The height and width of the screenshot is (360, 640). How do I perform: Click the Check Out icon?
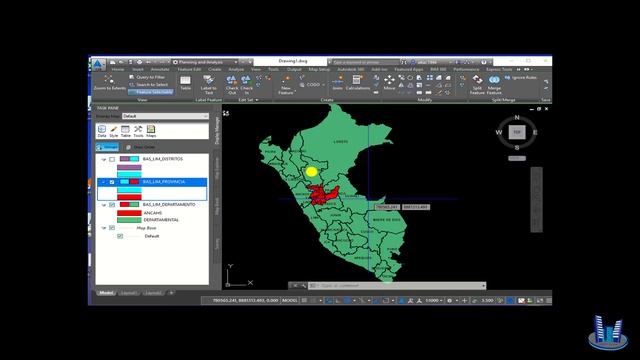tap(232, 80)
